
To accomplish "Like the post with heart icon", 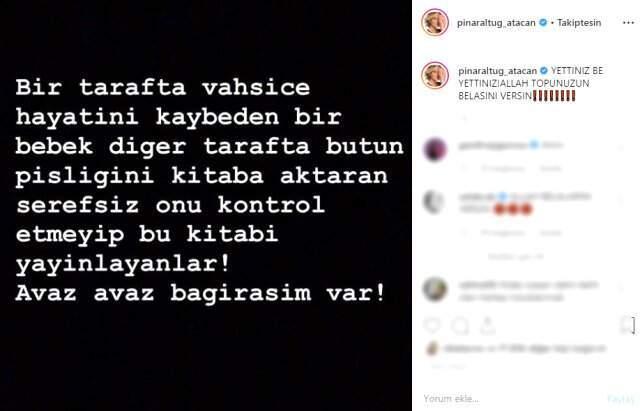I will (x=432, y=325).
